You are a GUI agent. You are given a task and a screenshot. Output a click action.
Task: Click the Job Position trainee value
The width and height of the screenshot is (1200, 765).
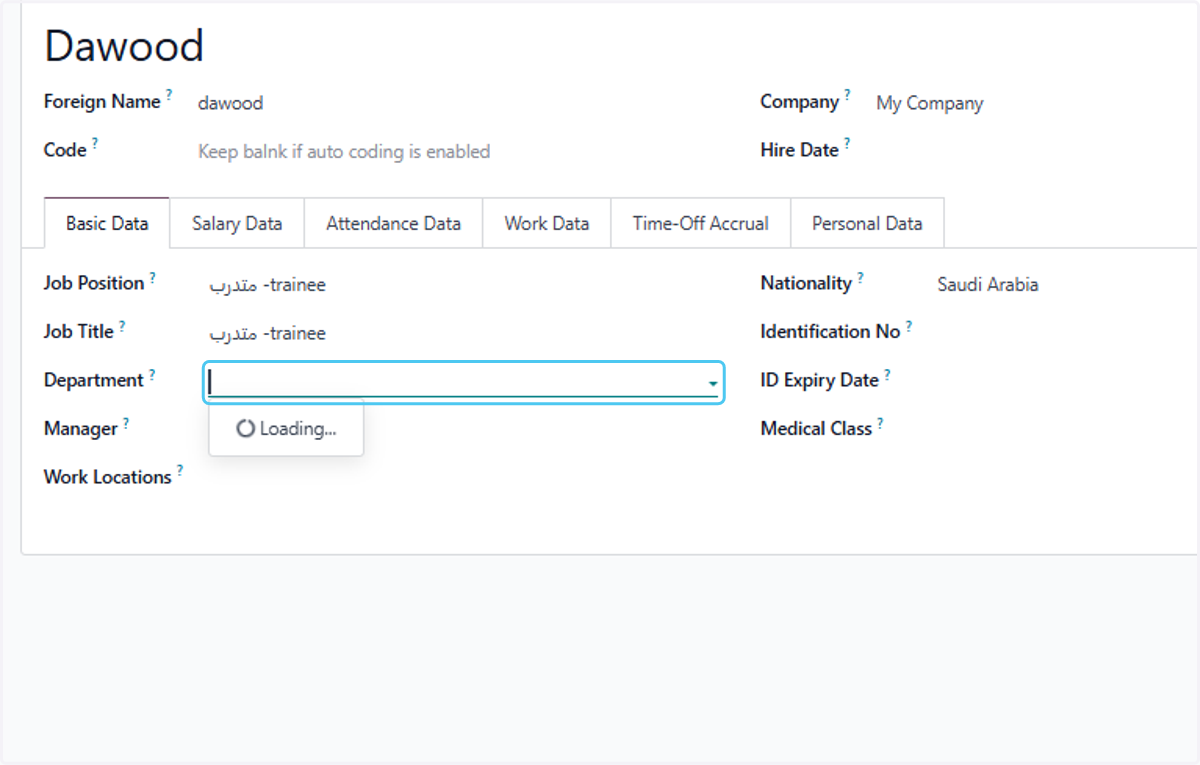(x=268, y=285)
